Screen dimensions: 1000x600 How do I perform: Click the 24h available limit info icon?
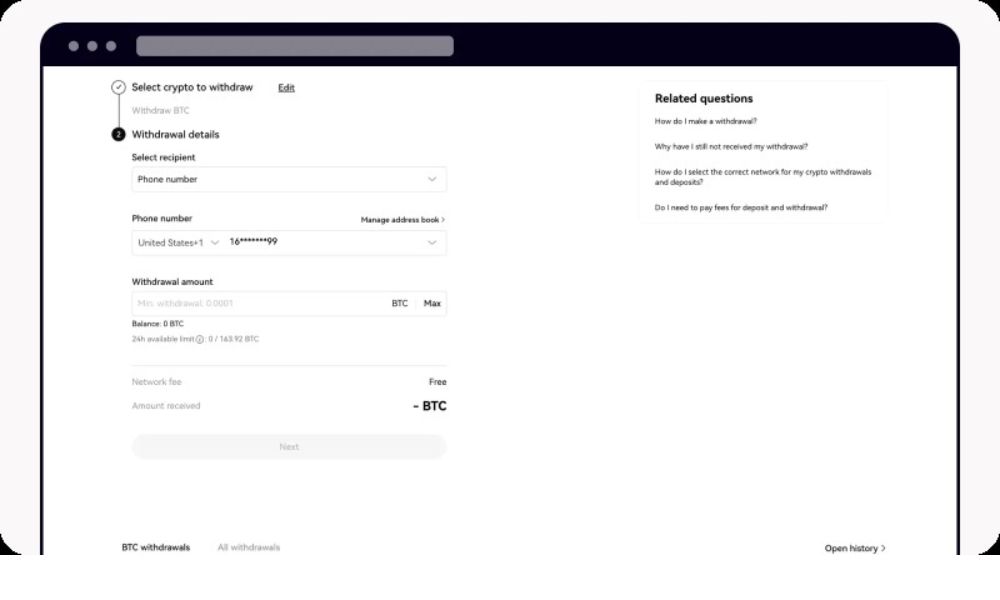click(200, 339)
